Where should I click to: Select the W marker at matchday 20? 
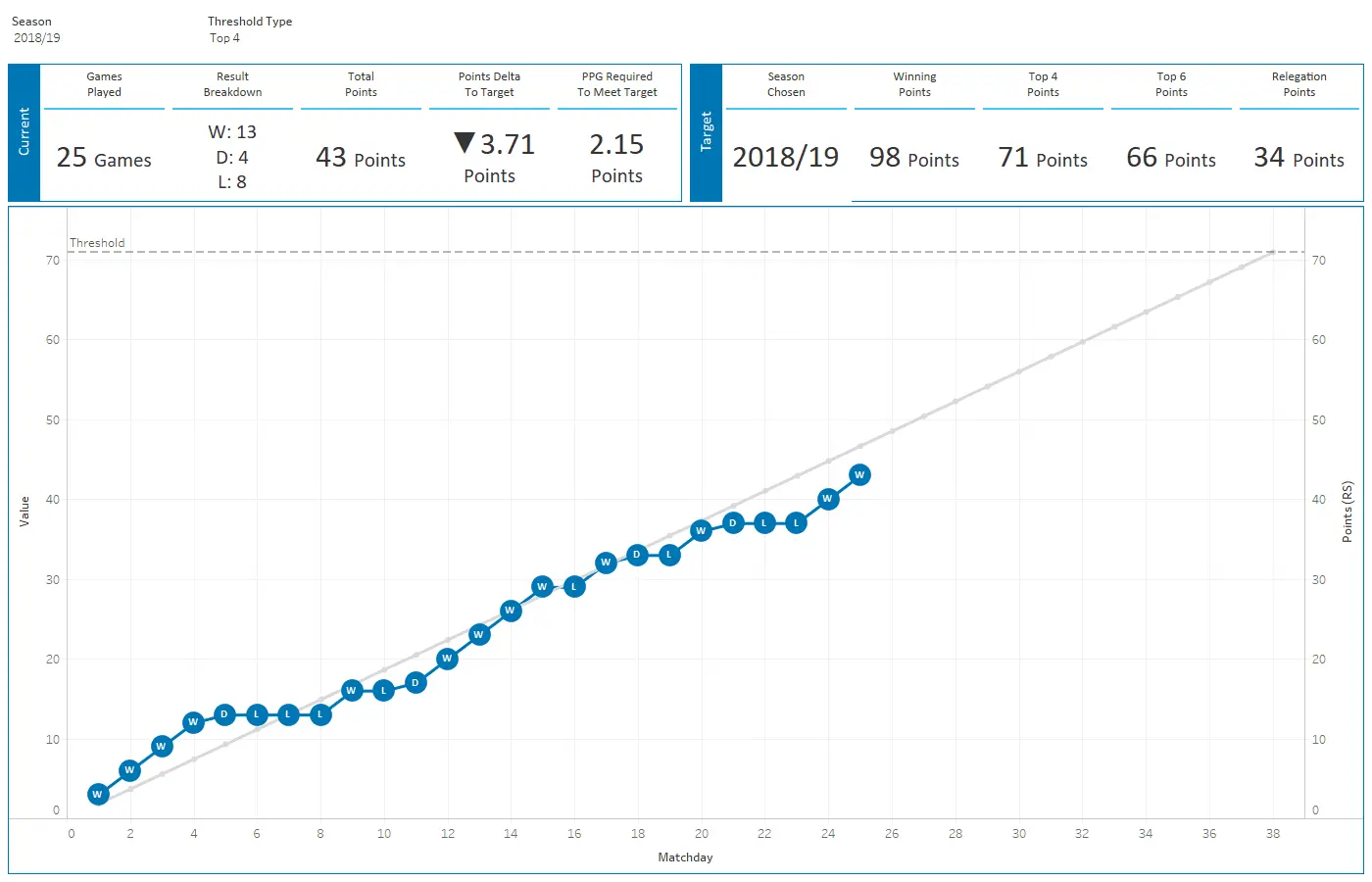click(701, 530)
